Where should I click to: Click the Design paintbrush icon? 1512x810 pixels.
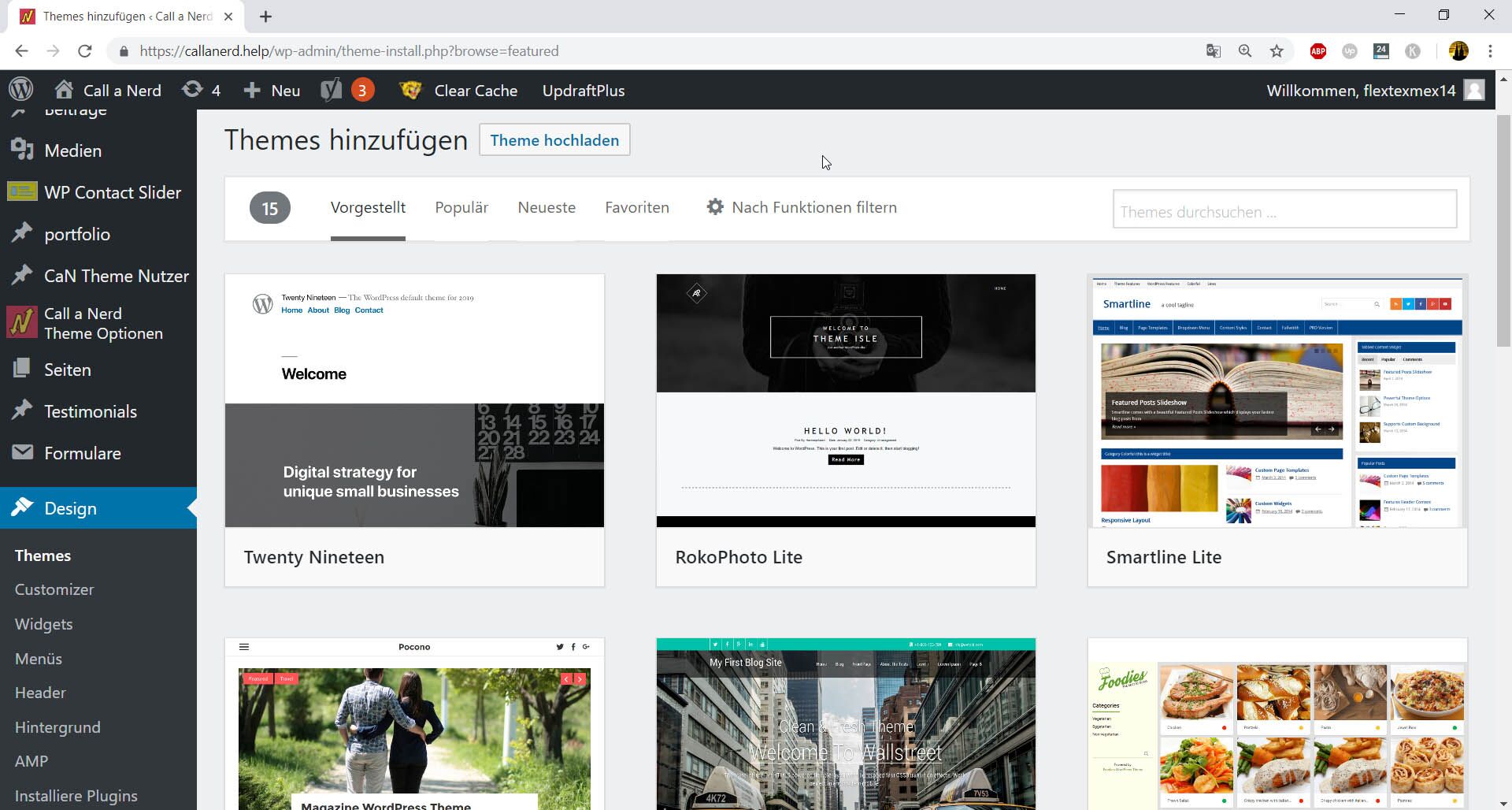click(22, 507)
